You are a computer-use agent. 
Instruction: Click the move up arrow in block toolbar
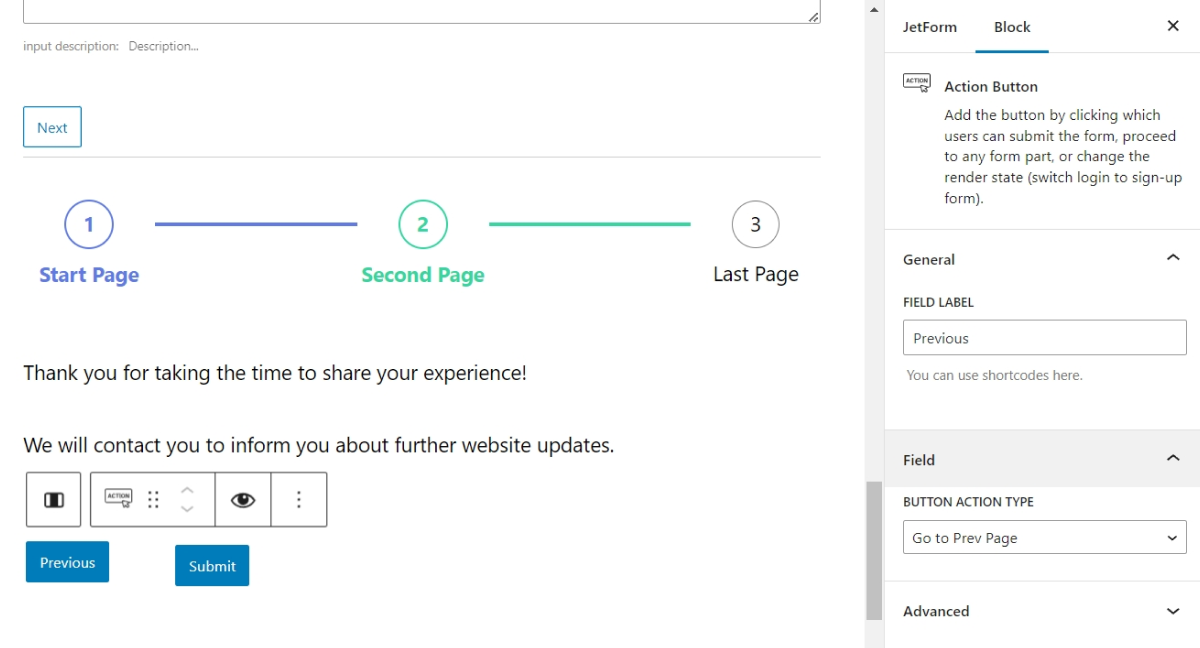coord(187,490)
